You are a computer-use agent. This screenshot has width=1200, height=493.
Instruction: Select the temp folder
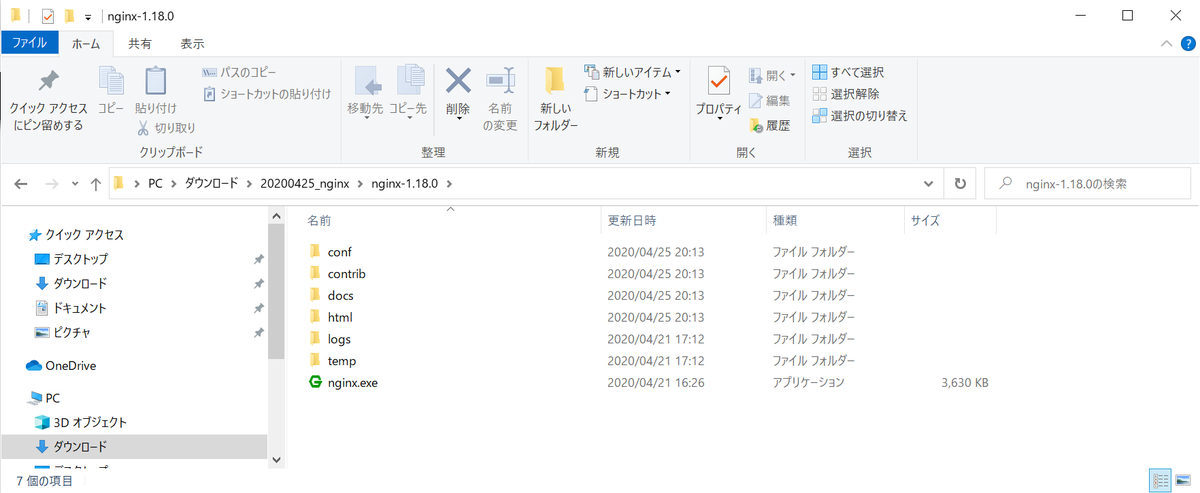pos(342,360)
